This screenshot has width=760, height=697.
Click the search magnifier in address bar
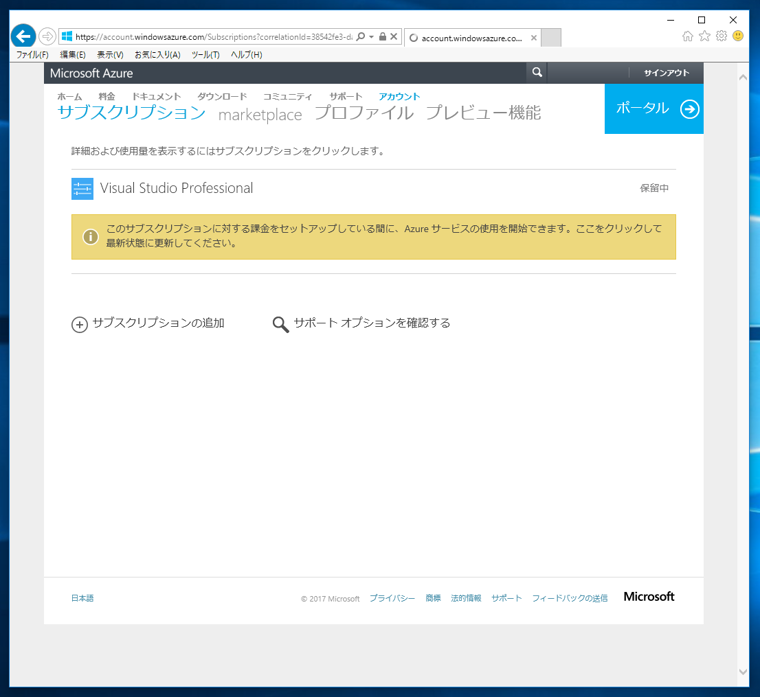pos(361,37)
